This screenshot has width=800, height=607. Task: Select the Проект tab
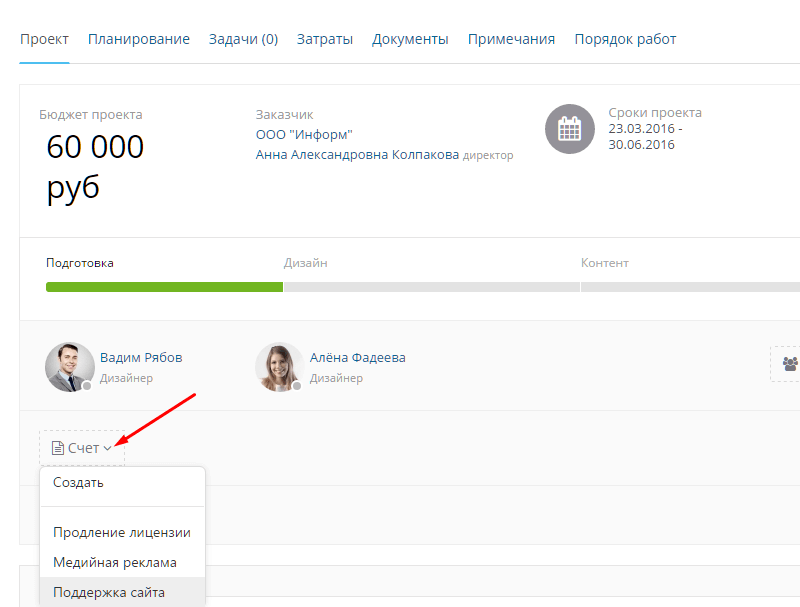[x=44, y=39]
